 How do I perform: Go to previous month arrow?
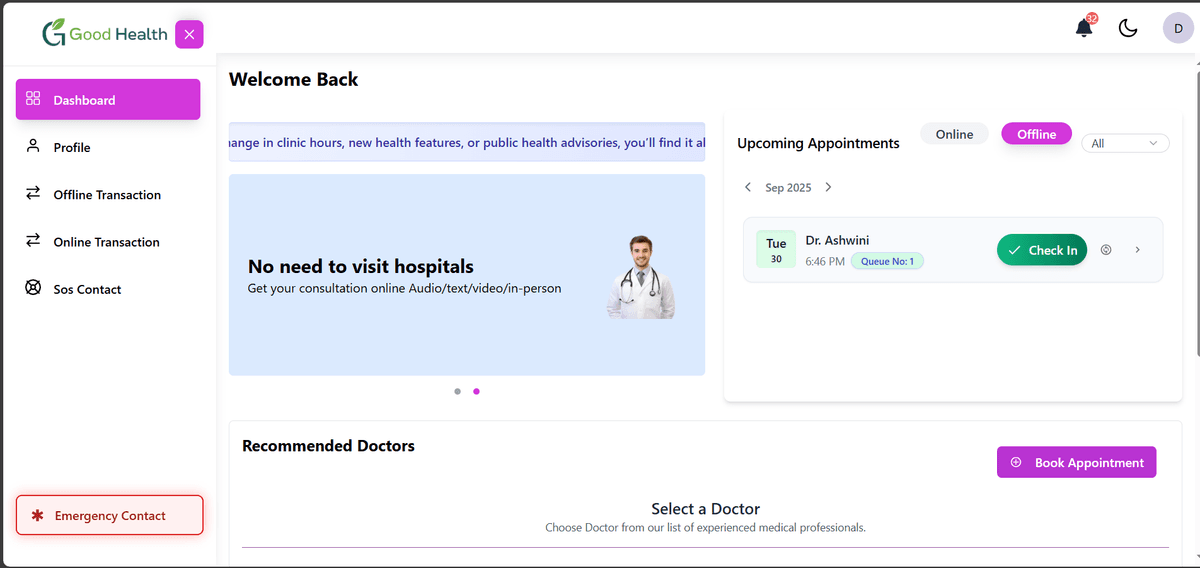click(x=748, y=187)
